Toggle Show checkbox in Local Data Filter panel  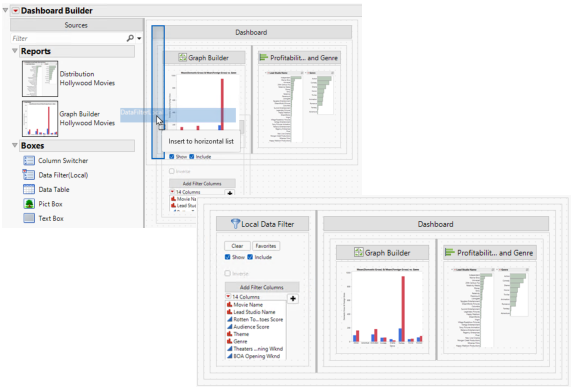tap(227, 257)
